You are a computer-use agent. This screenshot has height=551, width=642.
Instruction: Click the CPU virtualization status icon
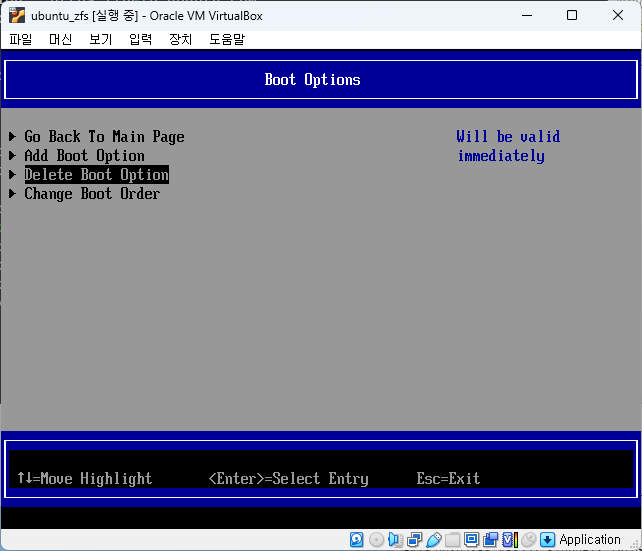[x=509, y=539]
